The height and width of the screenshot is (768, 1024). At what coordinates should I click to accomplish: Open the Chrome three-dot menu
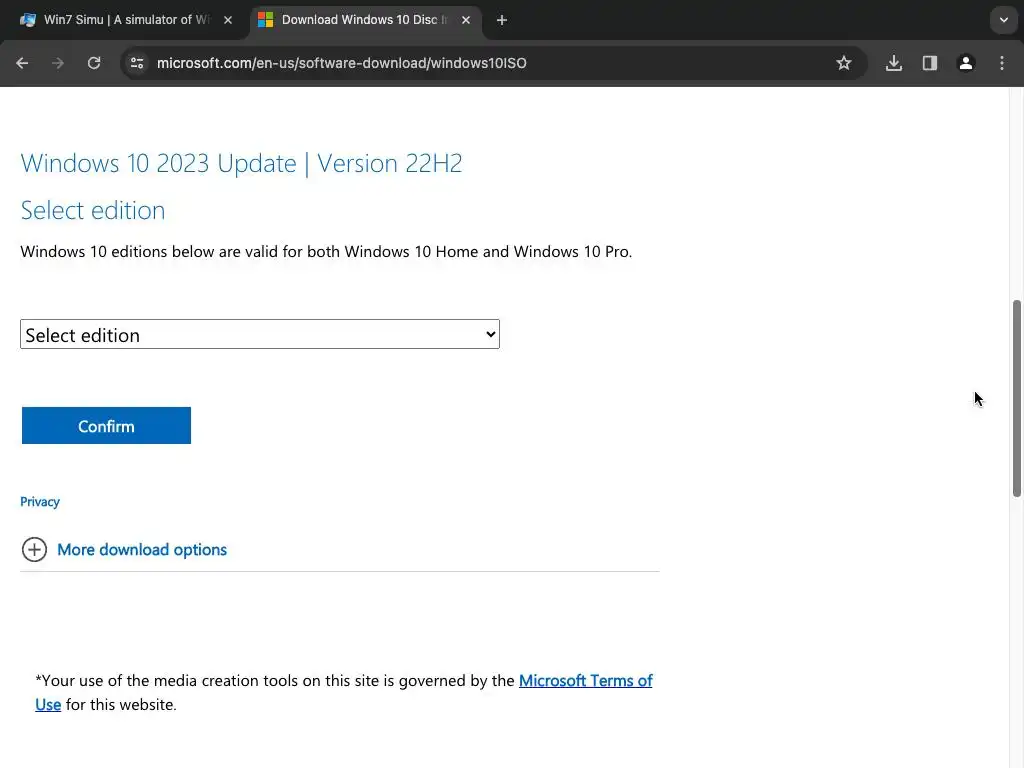1002,63
